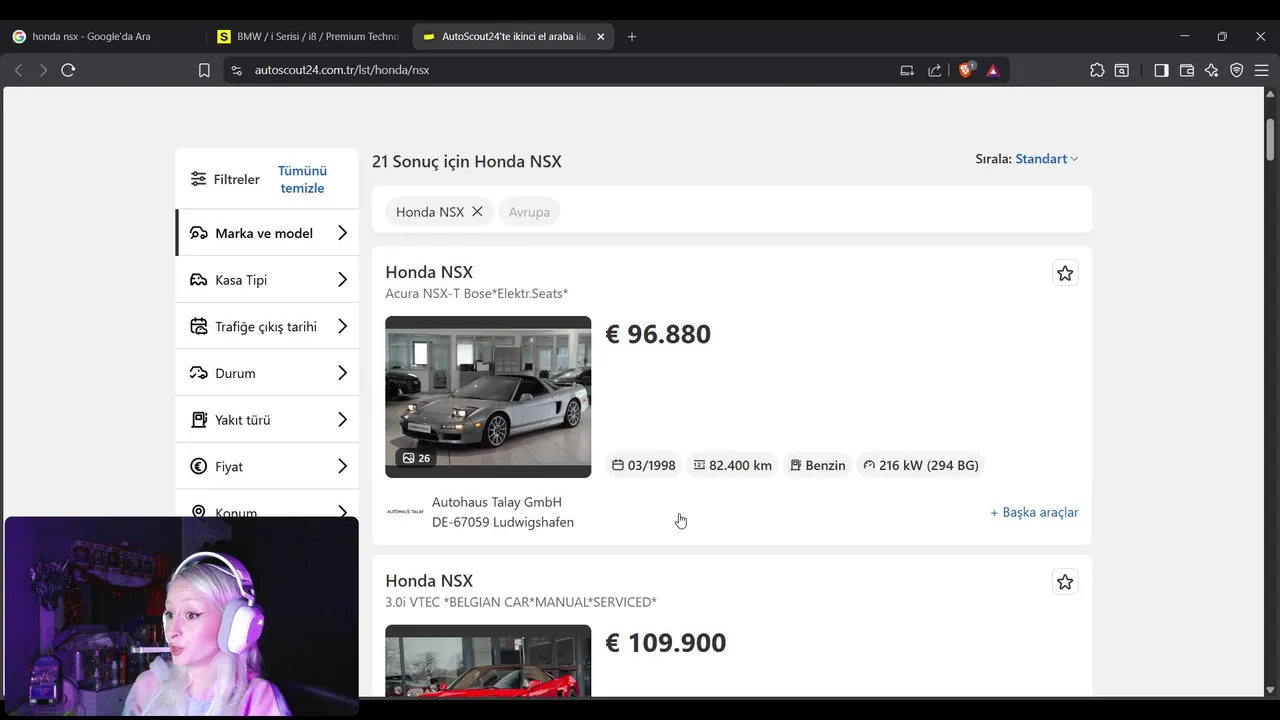Open Brave Rewards triangle icon
1280x720 pixels.
(993, 70)
